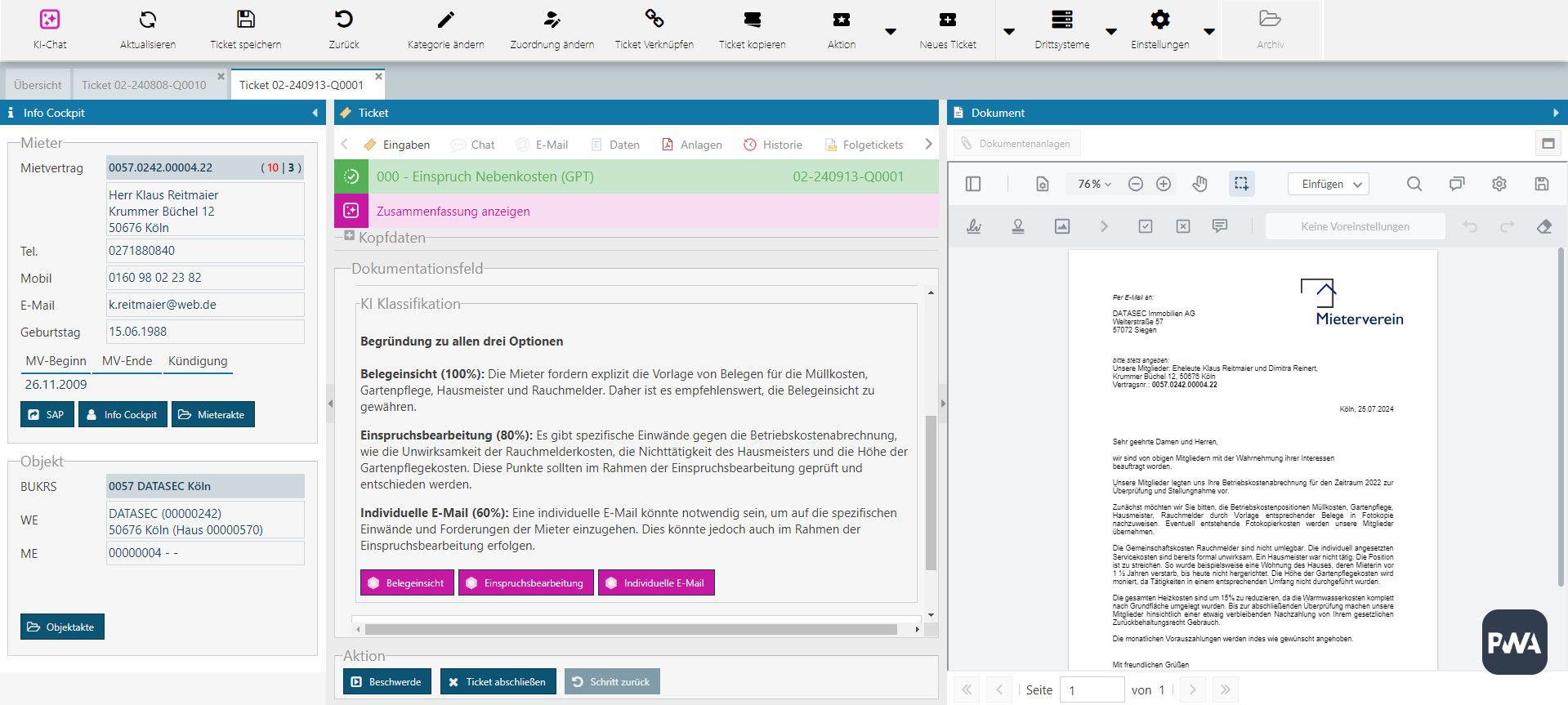The height and width of the screenshot is (705, 1568).
Task: Open the Aktion toolbar item
Action: click(842, 30)
